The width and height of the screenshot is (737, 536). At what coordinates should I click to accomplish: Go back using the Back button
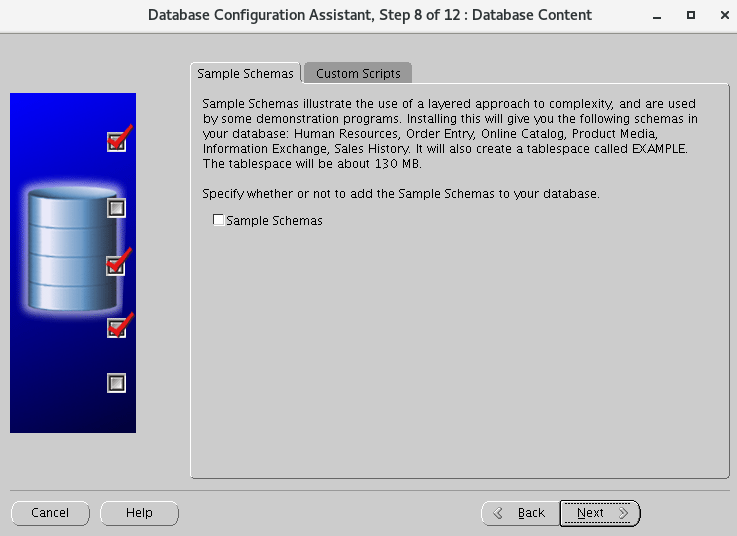tap(520, 512)
